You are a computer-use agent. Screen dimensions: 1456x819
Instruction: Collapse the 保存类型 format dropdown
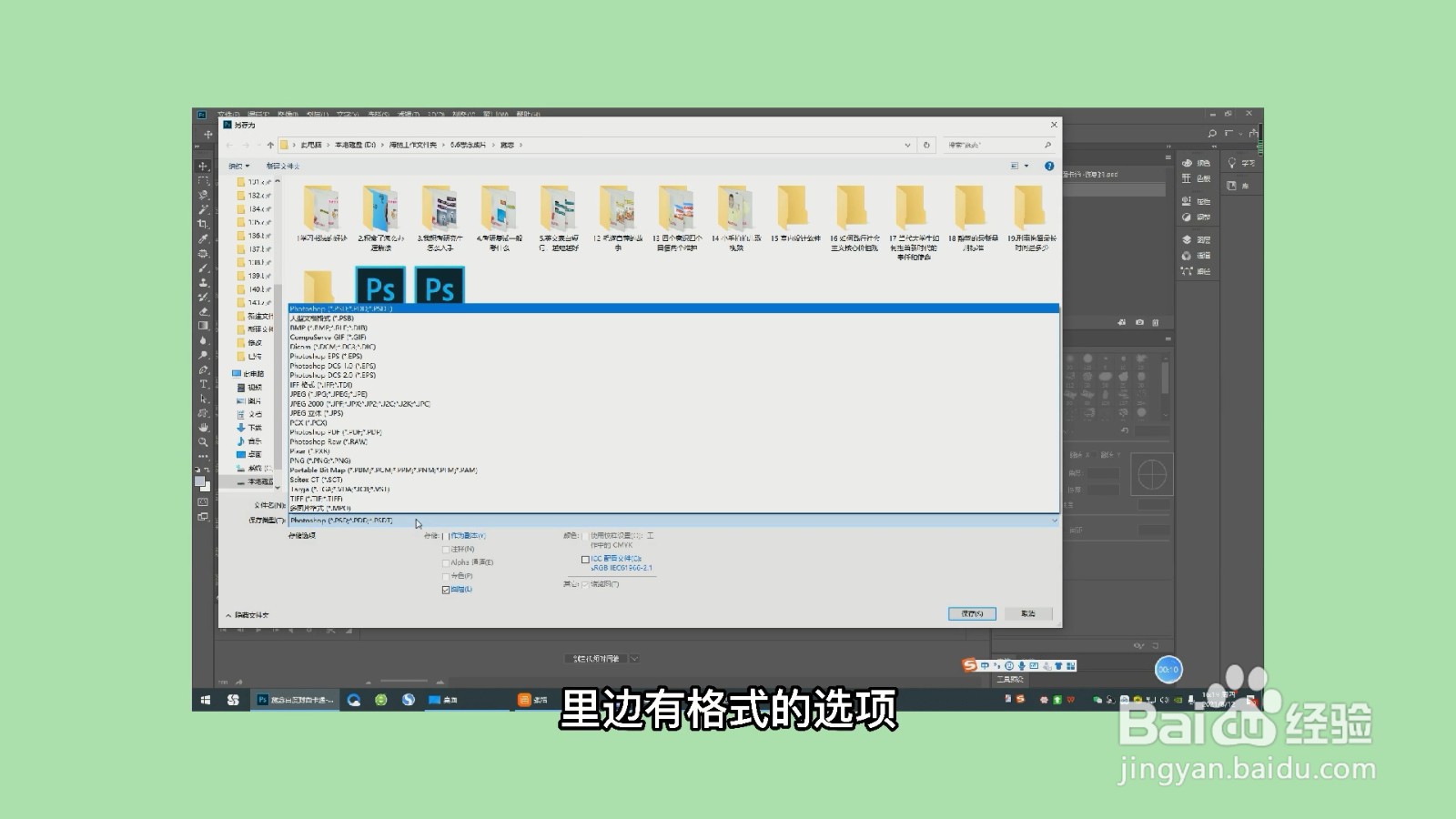pyautogui.click(x=1053, y=520)
